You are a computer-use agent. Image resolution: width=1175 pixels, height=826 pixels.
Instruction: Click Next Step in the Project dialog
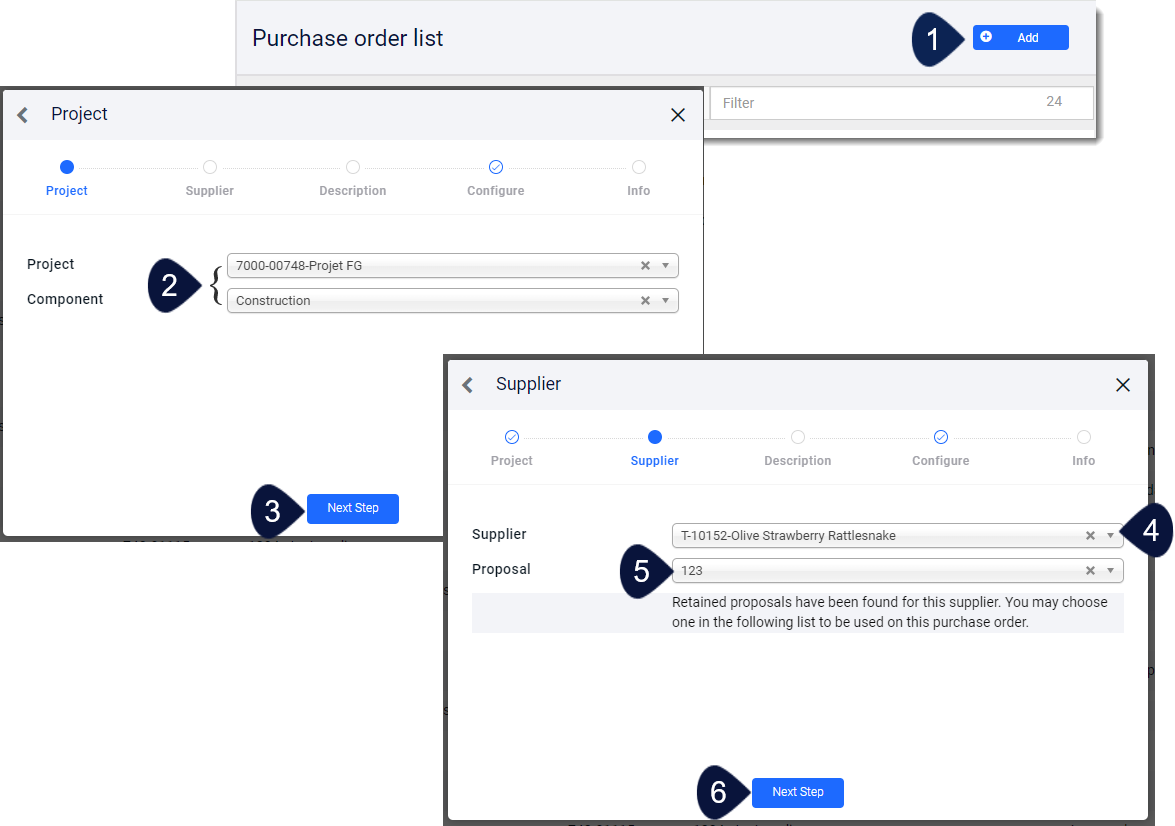click(x=352, y=508)
